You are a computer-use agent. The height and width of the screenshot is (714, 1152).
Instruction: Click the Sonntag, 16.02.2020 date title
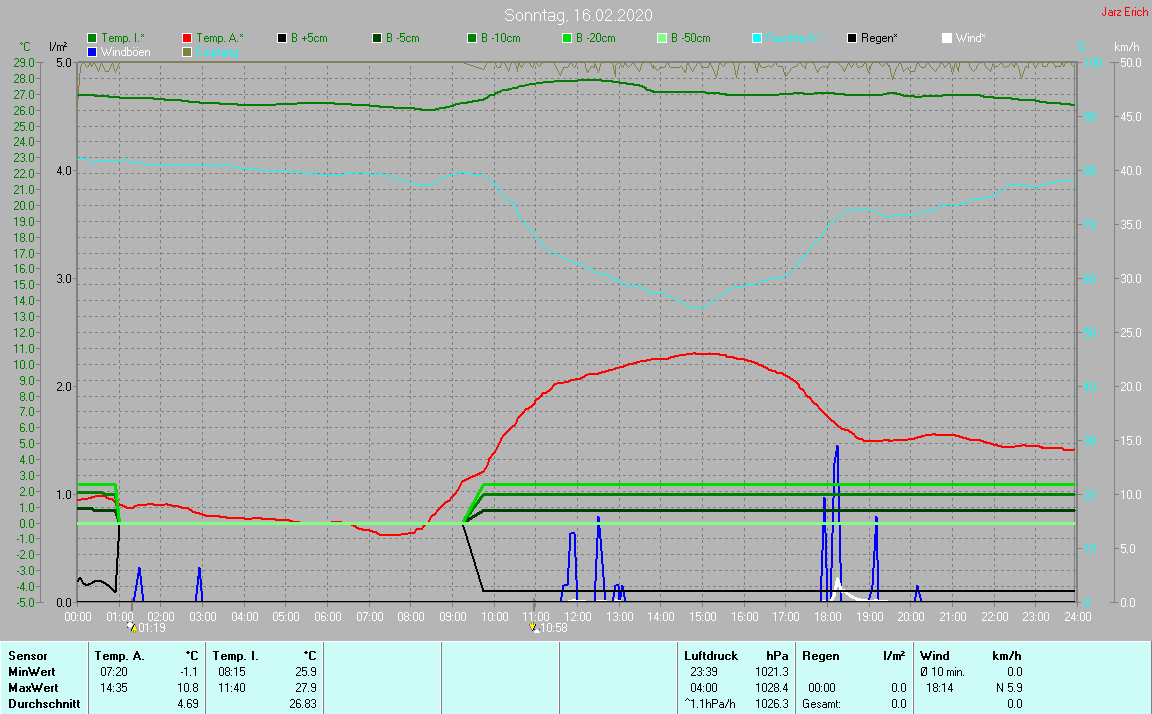pos(575,15)
